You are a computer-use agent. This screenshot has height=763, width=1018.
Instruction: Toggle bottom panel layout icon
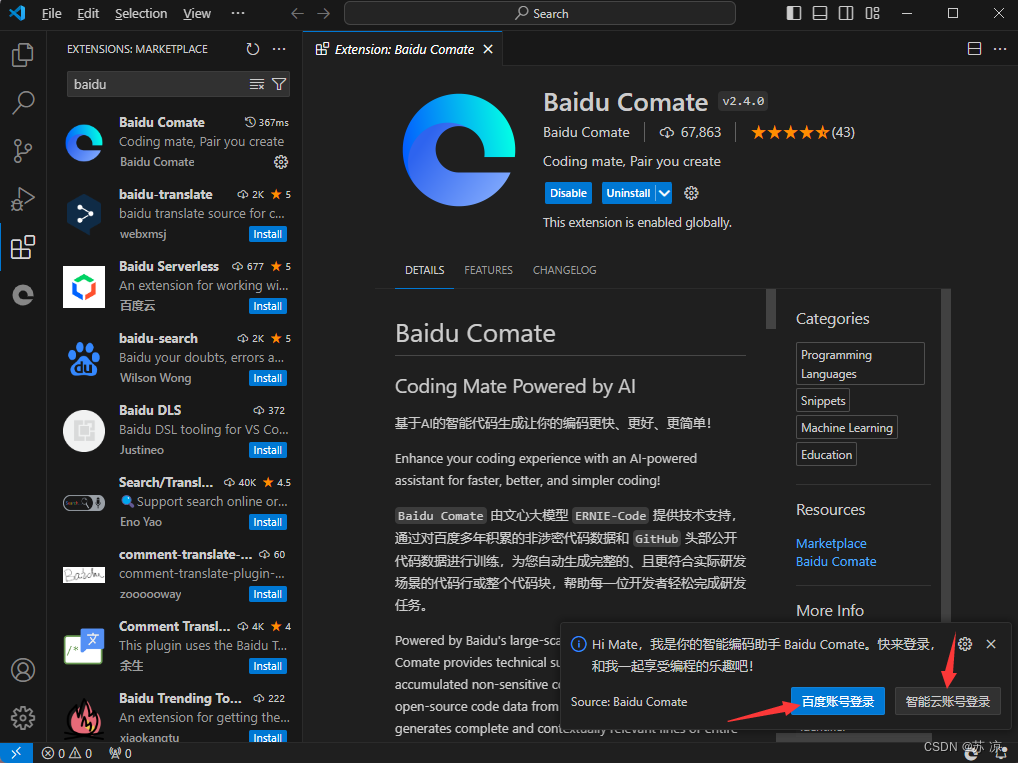(x=820, y=14)
